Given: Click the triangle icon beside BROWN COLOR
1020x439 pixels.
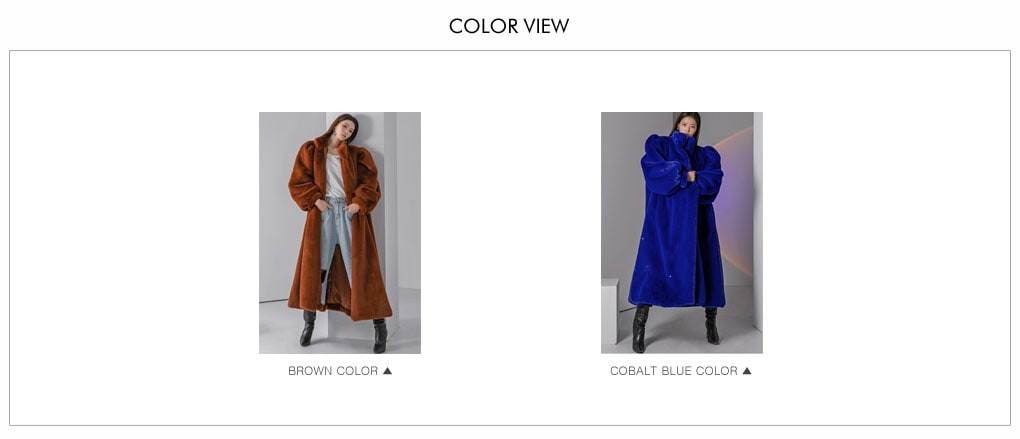Looking at the screenshot, I should click(387, 371).
